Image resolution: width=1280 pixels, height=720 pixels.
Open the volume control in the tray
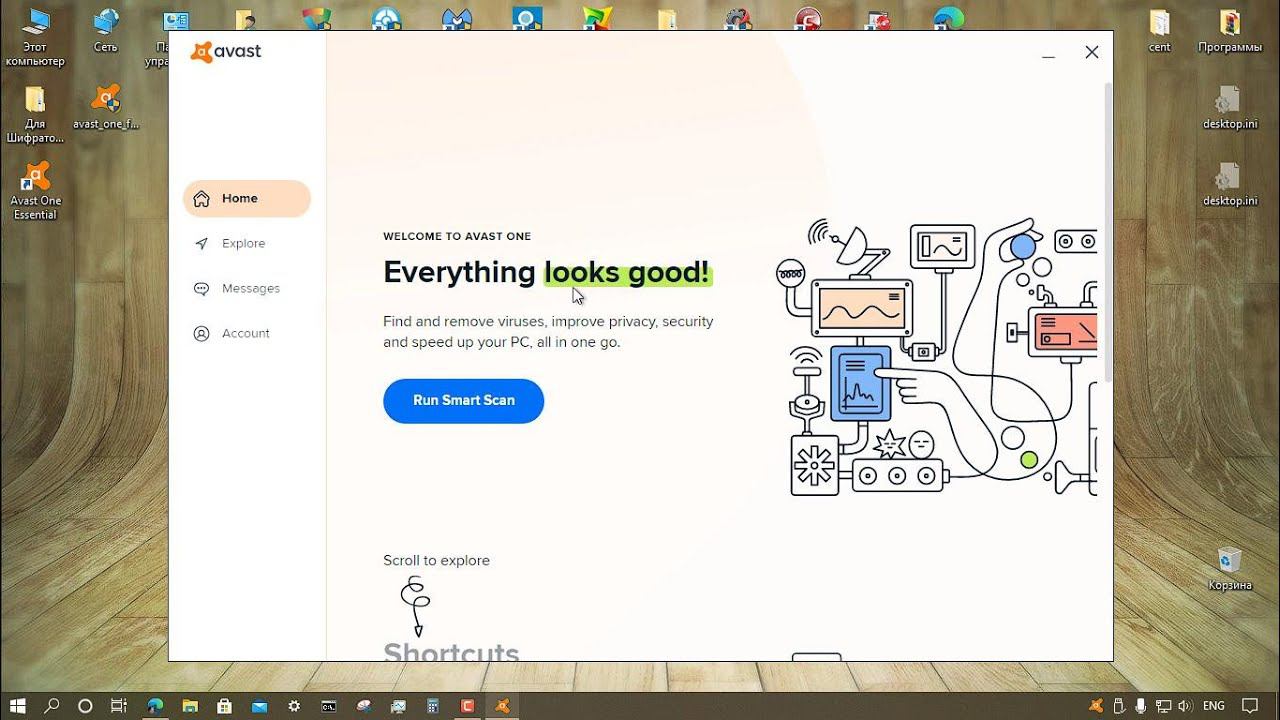(x=1186, y=706)
